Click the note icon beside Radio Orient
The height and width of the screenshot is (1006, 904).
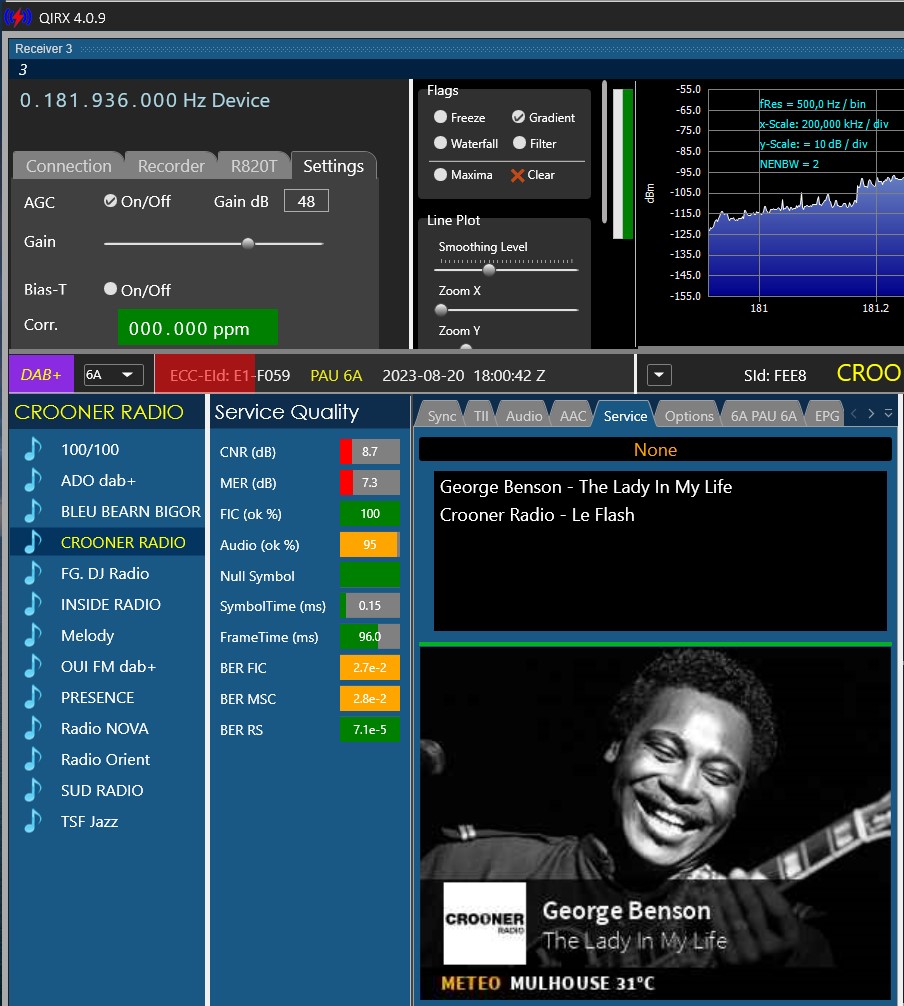click(x=33, y=759)
